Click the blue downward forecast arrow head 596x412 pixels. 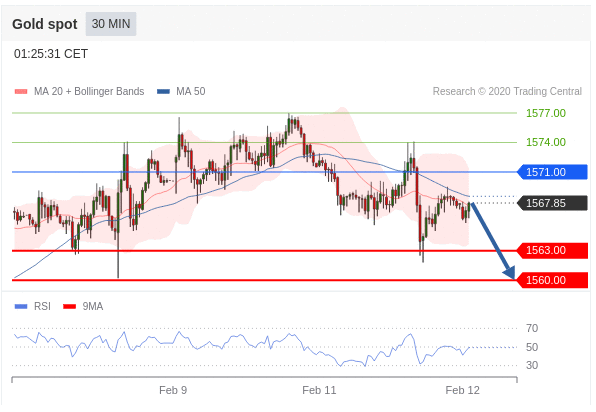pos(509,273)
